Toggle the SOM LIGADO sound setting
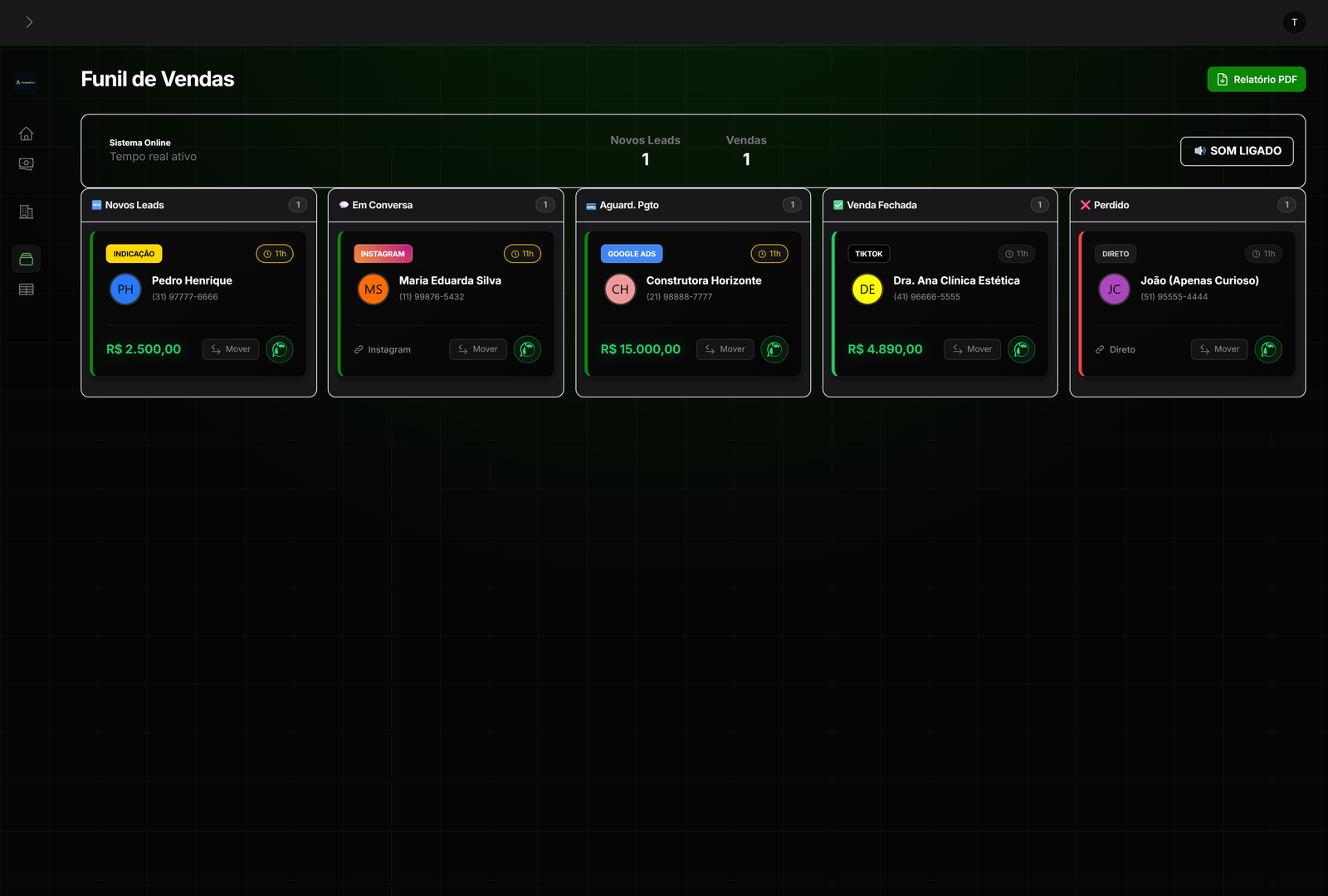This screenshot has height=896, width=1328. tap(1237, 151)
